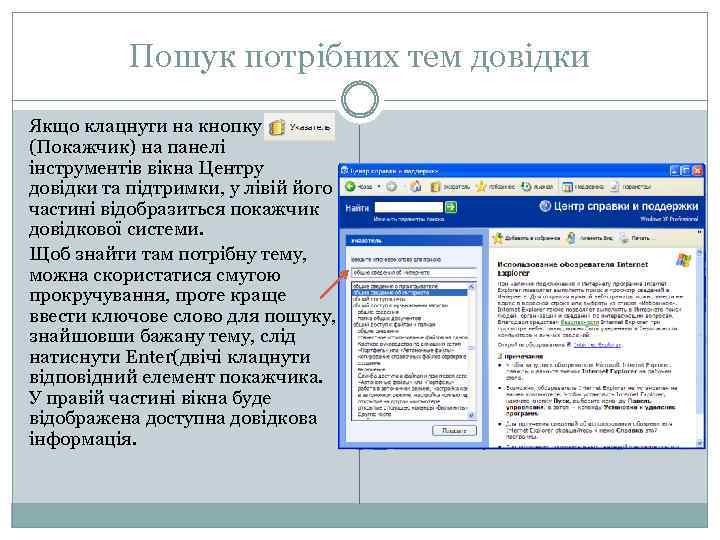Click the Windows flag logo in article corner
This screenshot has width=720, height=540.
[x=683, y=260]
